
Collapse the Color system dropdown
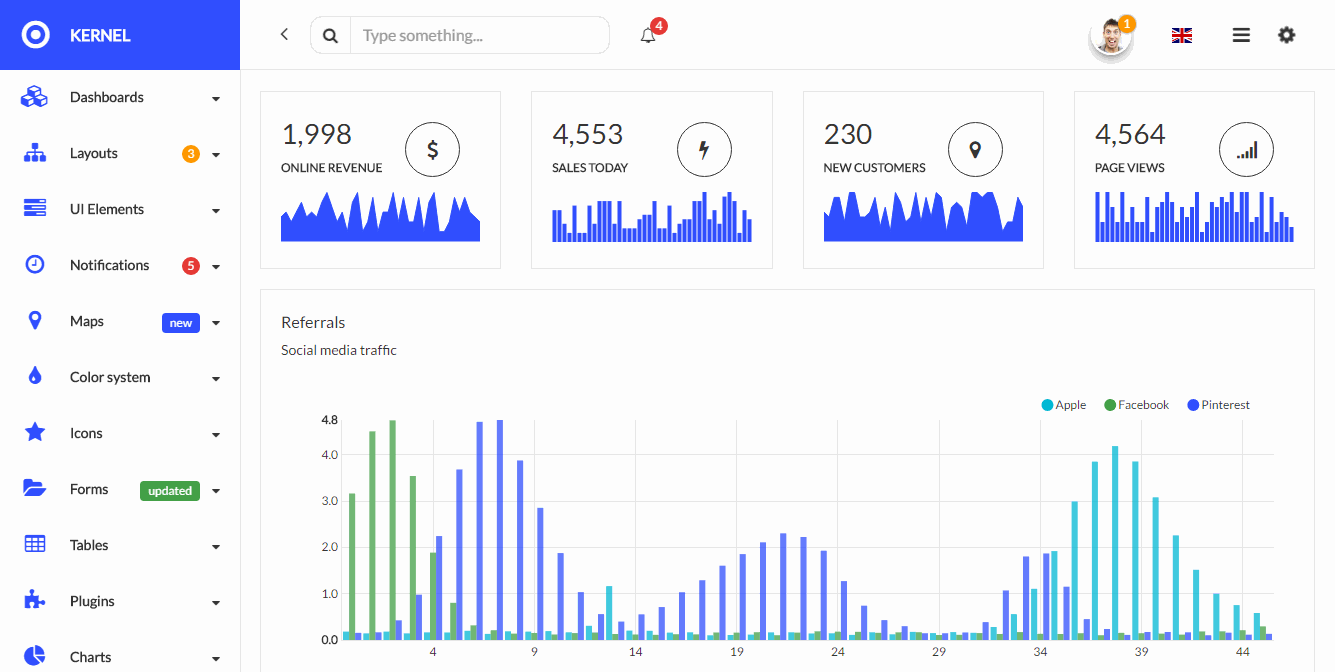tap(110, 377)
